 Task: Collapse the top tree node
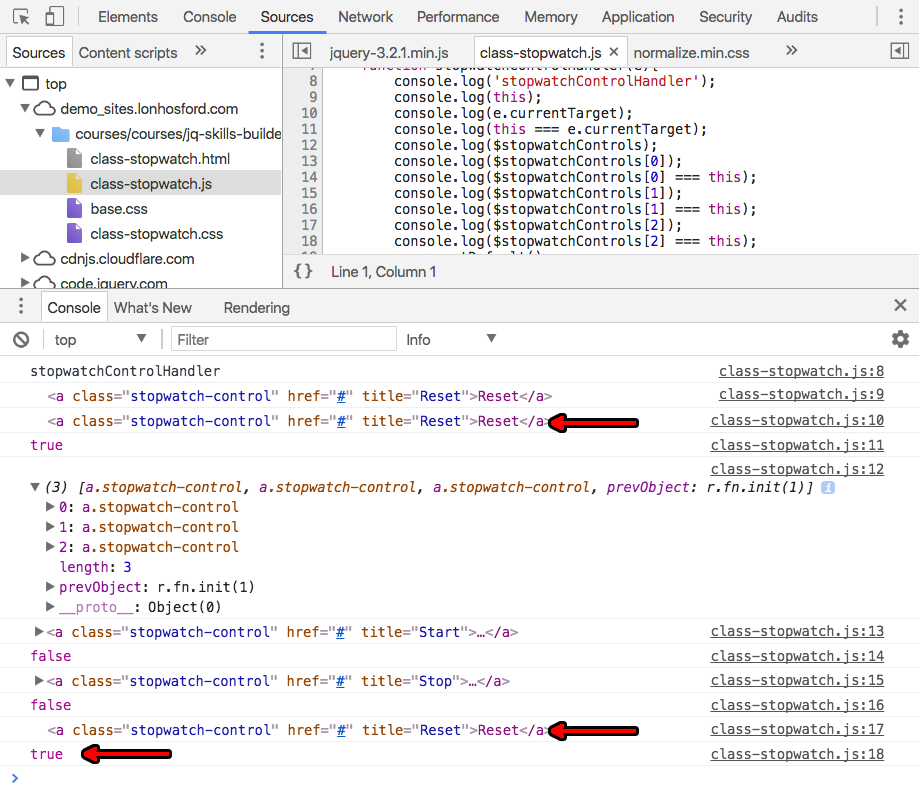pos(10,83)
